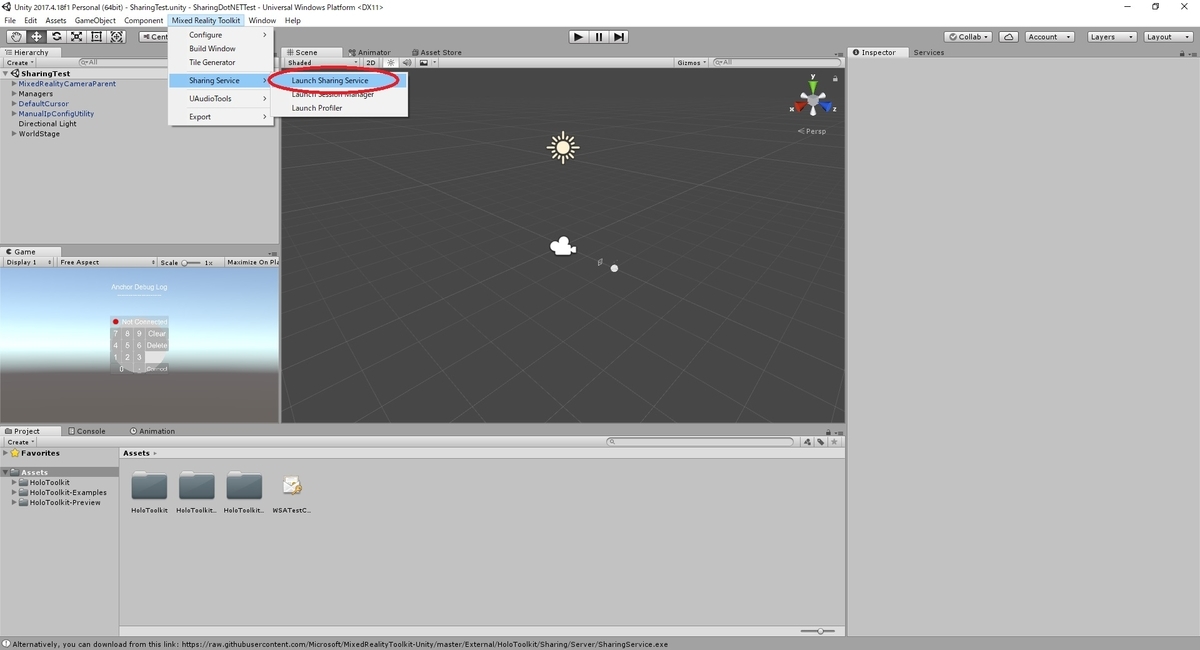Click the red X axis of scene gizmo
The width and height of the screenshot is (1200, 650).
[x=800, y=106]
